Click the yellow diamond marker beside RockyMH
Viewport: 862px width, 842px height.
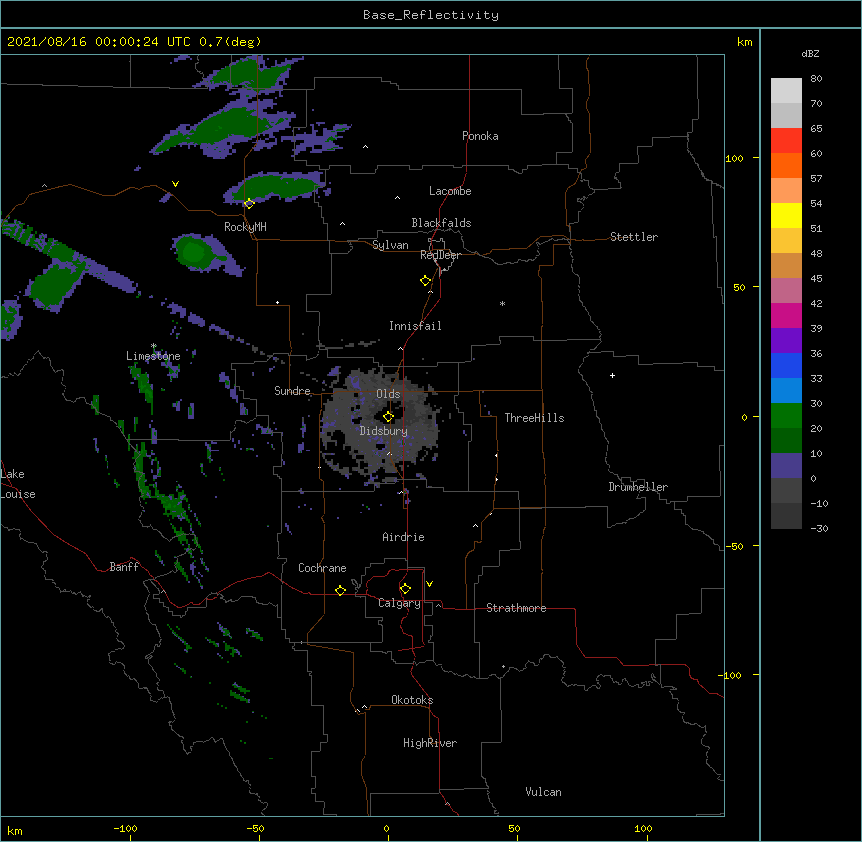coord(249,204)
